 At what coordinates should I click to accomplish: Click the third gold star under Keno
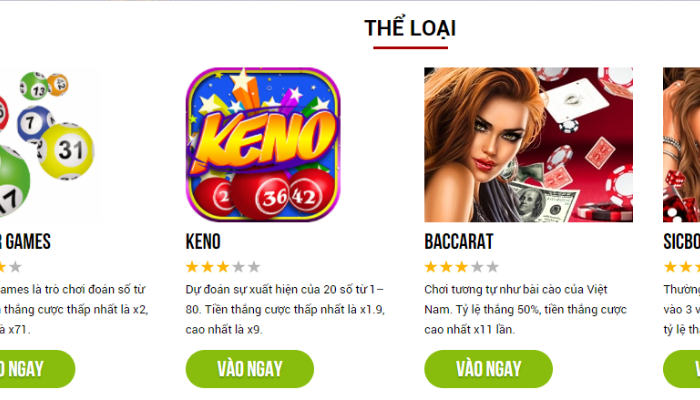[223, 267]
